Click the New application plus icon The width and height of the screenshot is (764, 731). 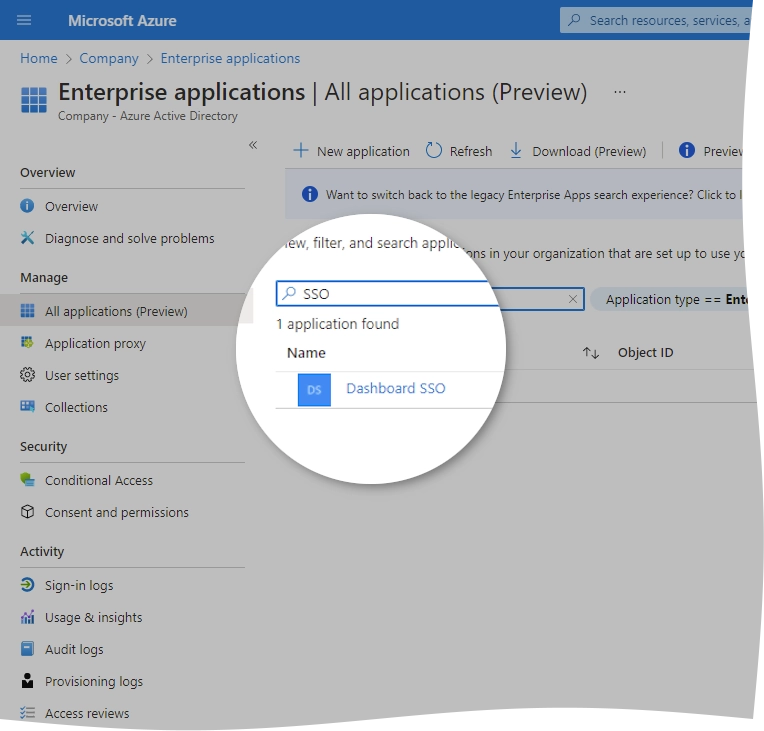(x=301, y=150)
